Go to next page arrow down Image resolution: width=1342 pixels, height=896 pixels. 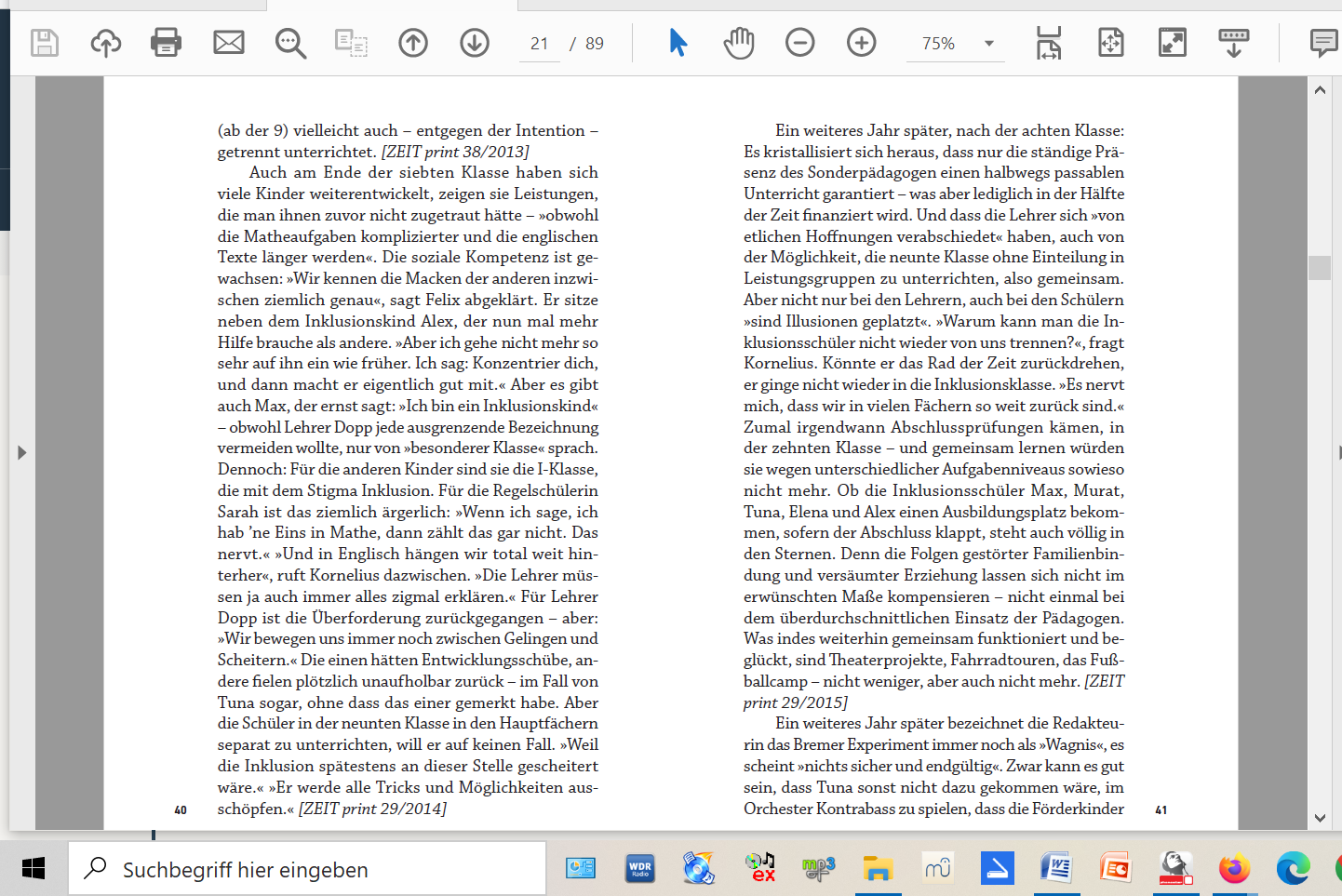click(x=475, y=43)
